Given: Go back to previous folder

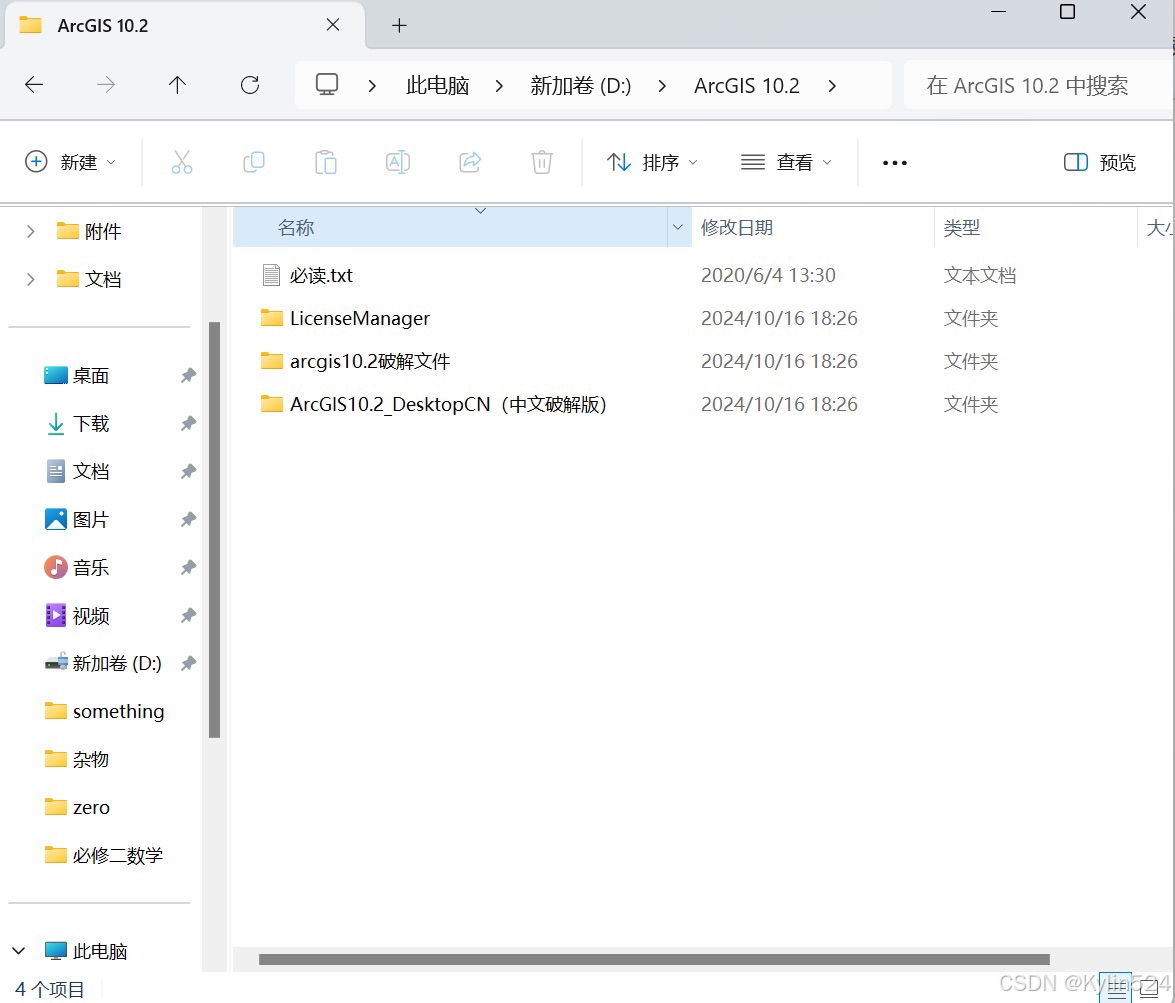Looking at the screenshot, I should click(x=34, y=85).
